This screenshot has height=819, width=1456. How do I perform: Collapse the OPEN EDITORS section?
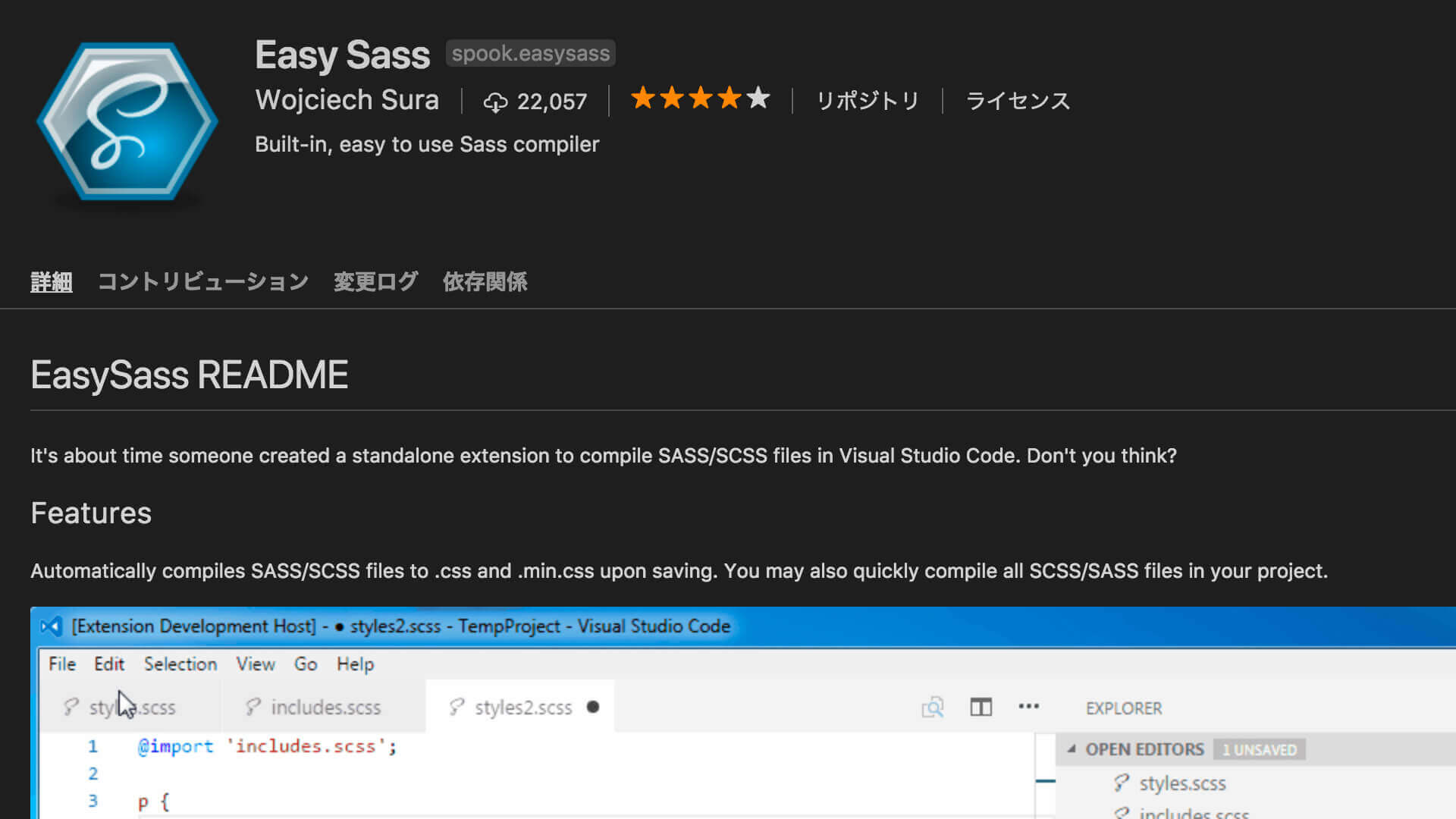(1071, 748)
